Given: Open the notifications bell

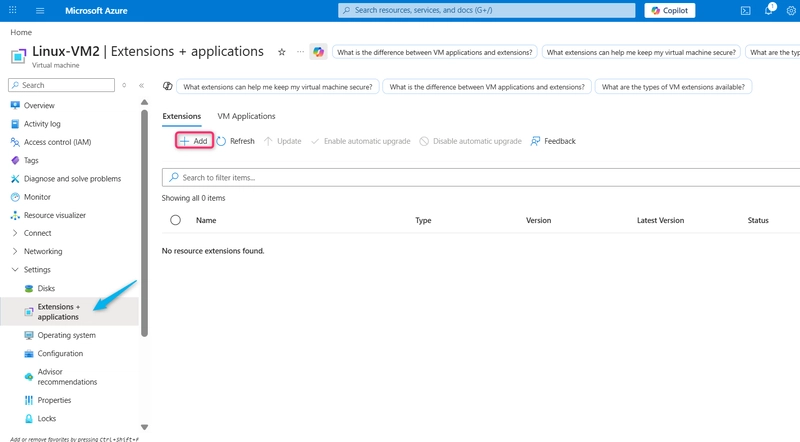Looking at the screenshot, I should pos(769,10).
